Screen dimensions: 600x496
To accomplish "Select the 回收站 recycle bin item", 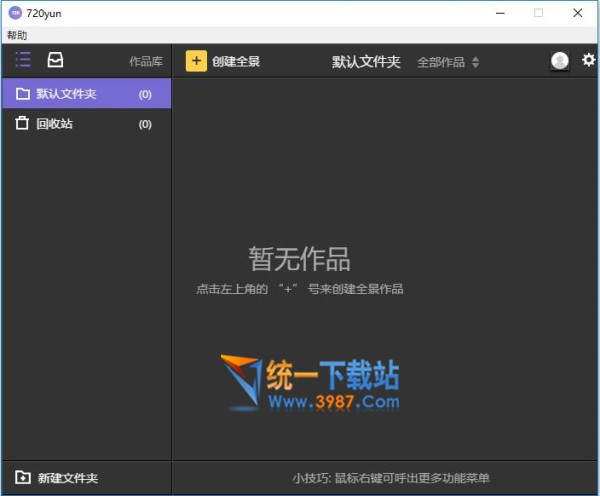I will click(x=54, y=124).
